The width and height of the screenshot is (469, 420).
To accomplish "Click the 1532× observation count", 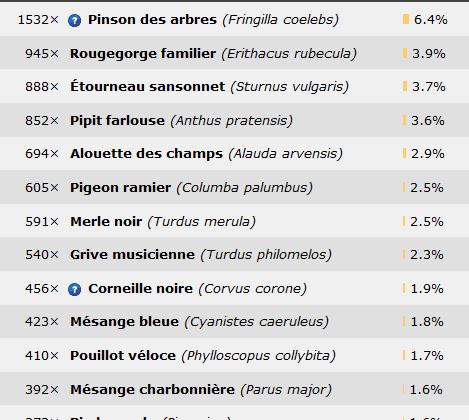I will coord(38,20).
